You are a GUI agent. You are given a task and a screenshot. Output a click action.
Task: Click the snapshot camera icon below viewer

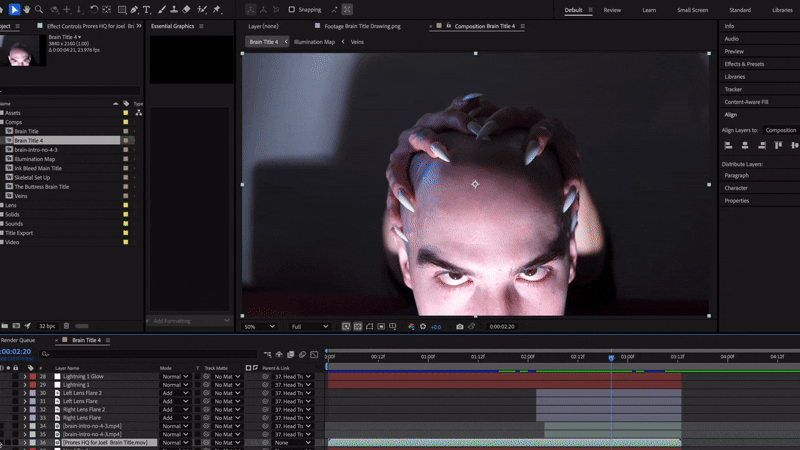(460, 326)
